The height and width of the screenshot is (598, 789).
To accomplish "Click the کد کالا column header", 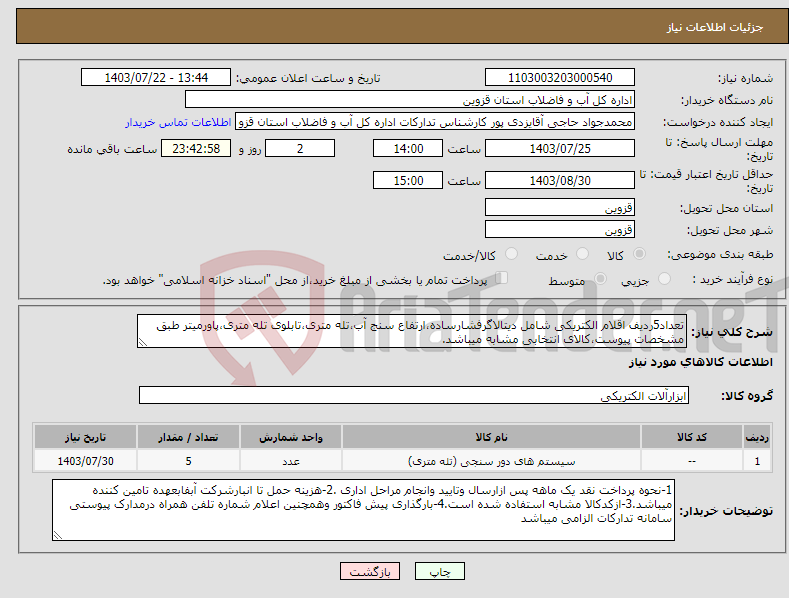I will (692, 437).
